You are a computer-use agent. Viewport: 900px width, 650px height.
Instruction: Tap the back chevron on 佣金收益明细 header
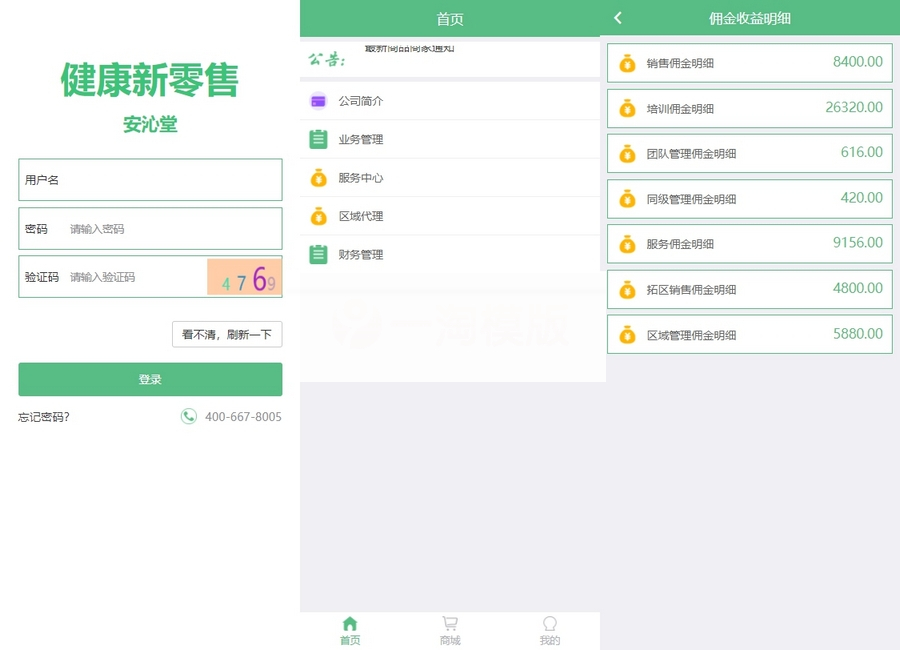[x=617, y=18]
